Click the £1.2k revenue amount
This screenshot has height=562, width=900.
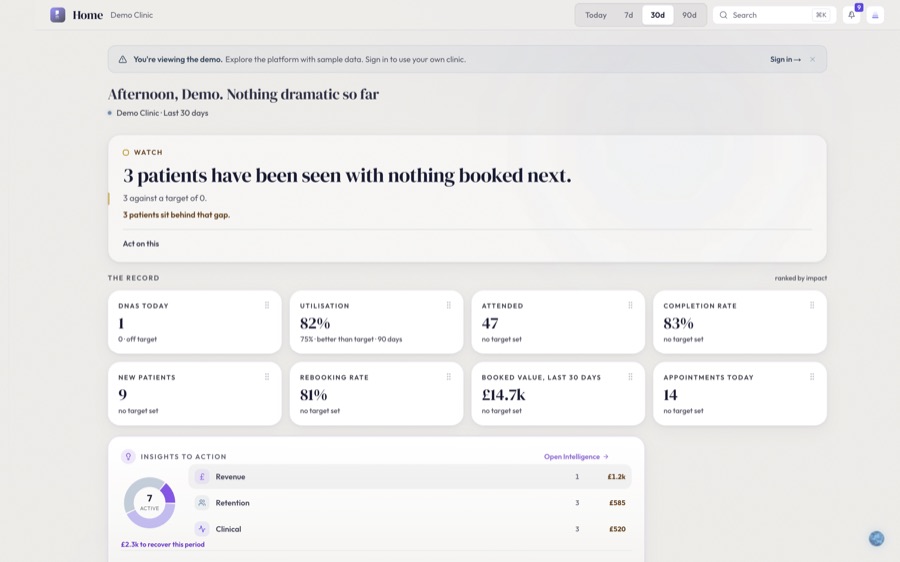coord(616,476)
